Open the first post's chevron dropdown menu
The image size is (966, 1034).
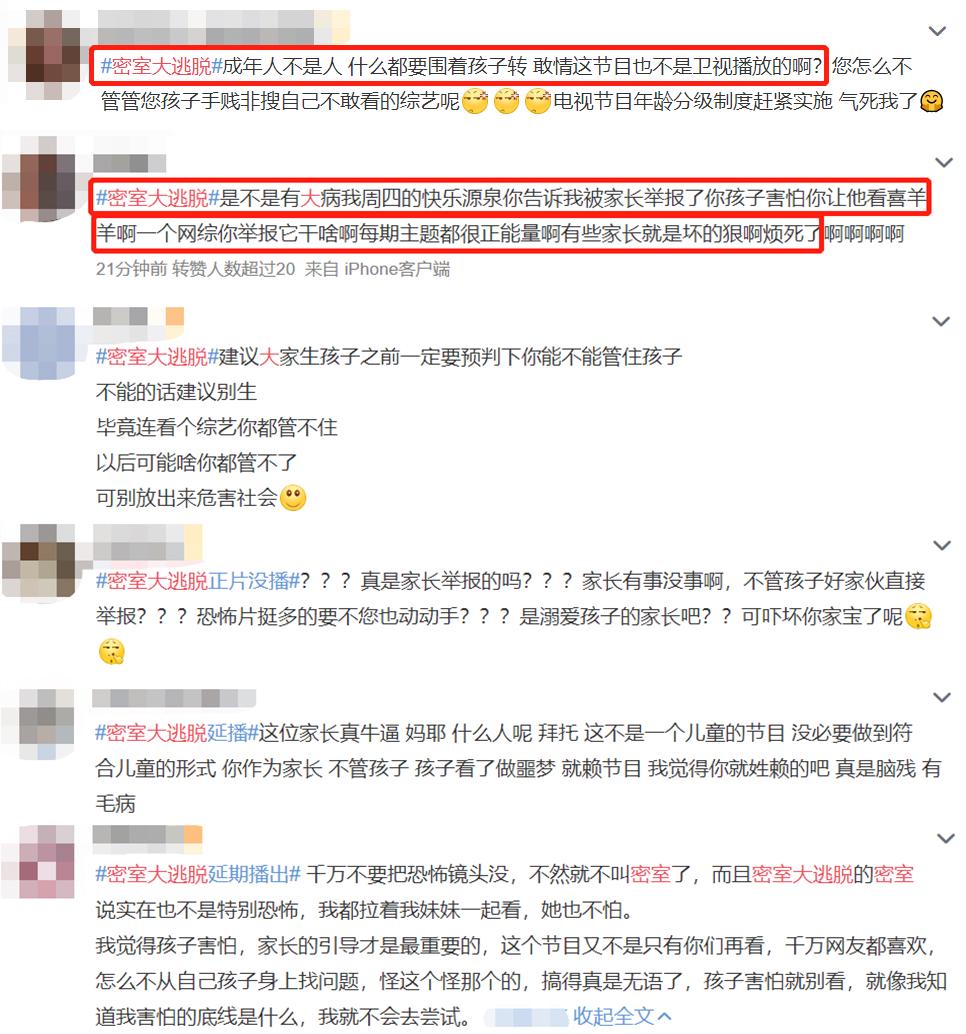tap(937, 31)
